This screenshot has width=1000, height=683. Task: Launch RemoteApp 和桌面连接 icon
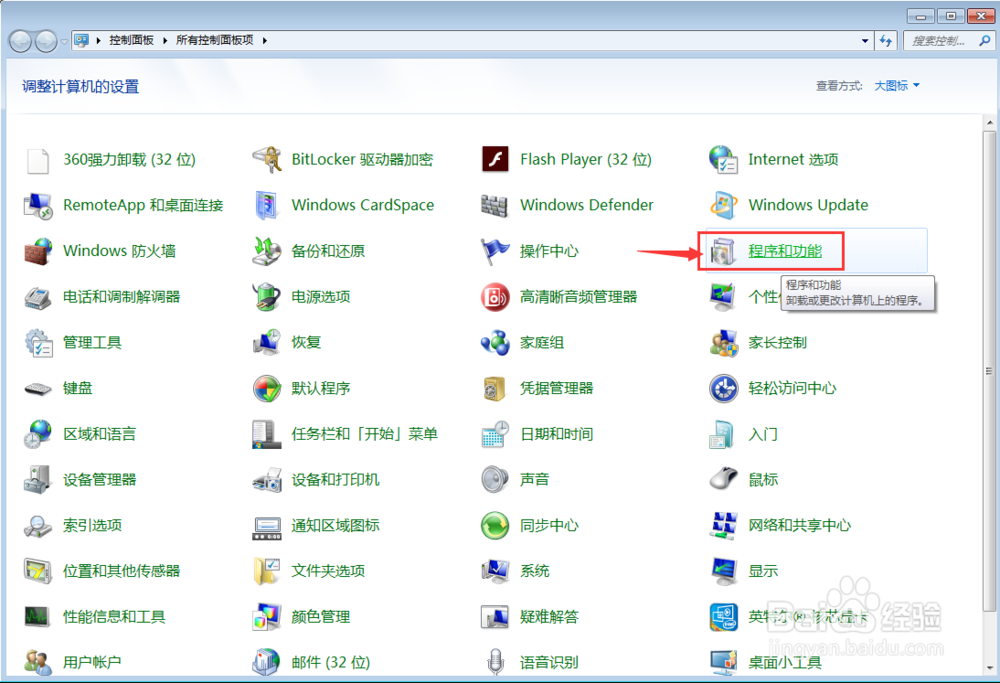pyautogui.click(x=38, y=205)
